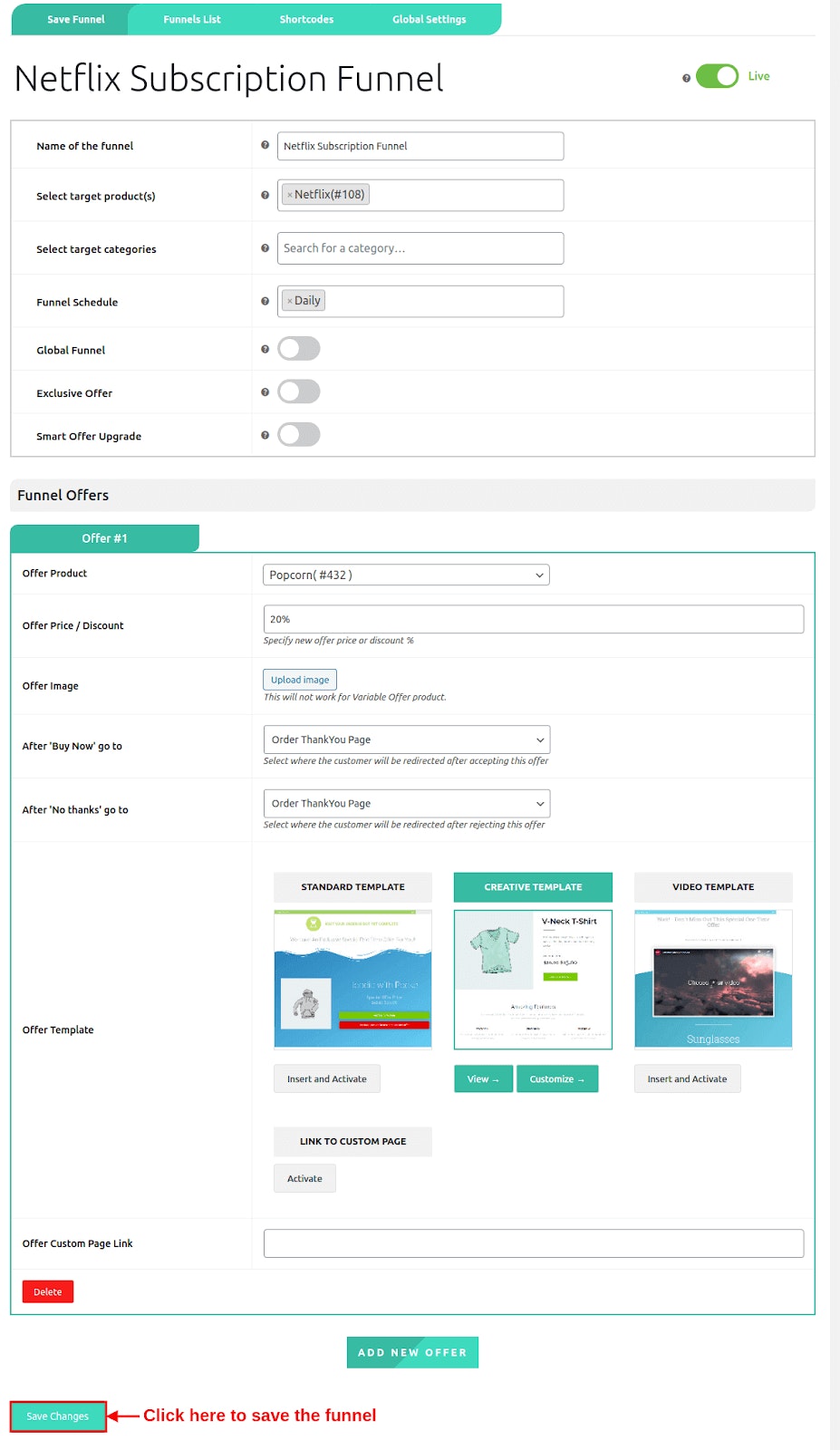The width and height of the screenshot is (840, 1450).
Task: Click help icon next to Live toggle
Action: tap(686, 78)
